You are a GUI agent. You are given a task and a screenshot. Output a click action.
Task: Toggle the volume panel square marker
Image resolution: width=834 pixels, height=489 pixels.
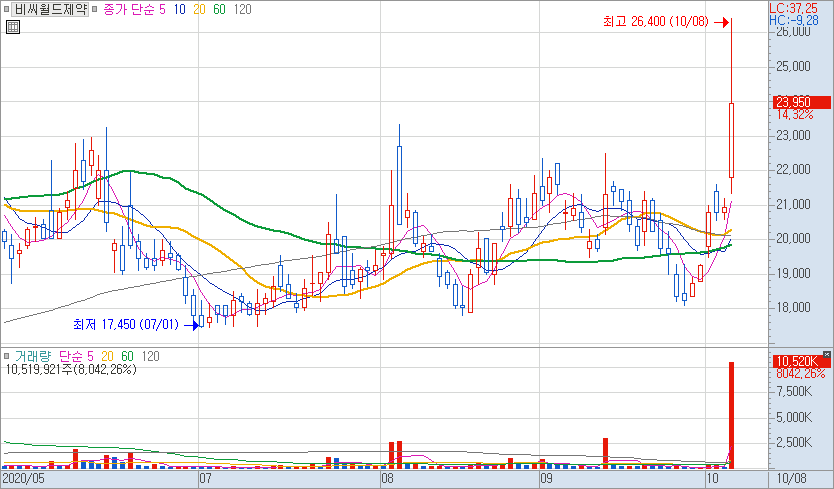click(6, 356)
